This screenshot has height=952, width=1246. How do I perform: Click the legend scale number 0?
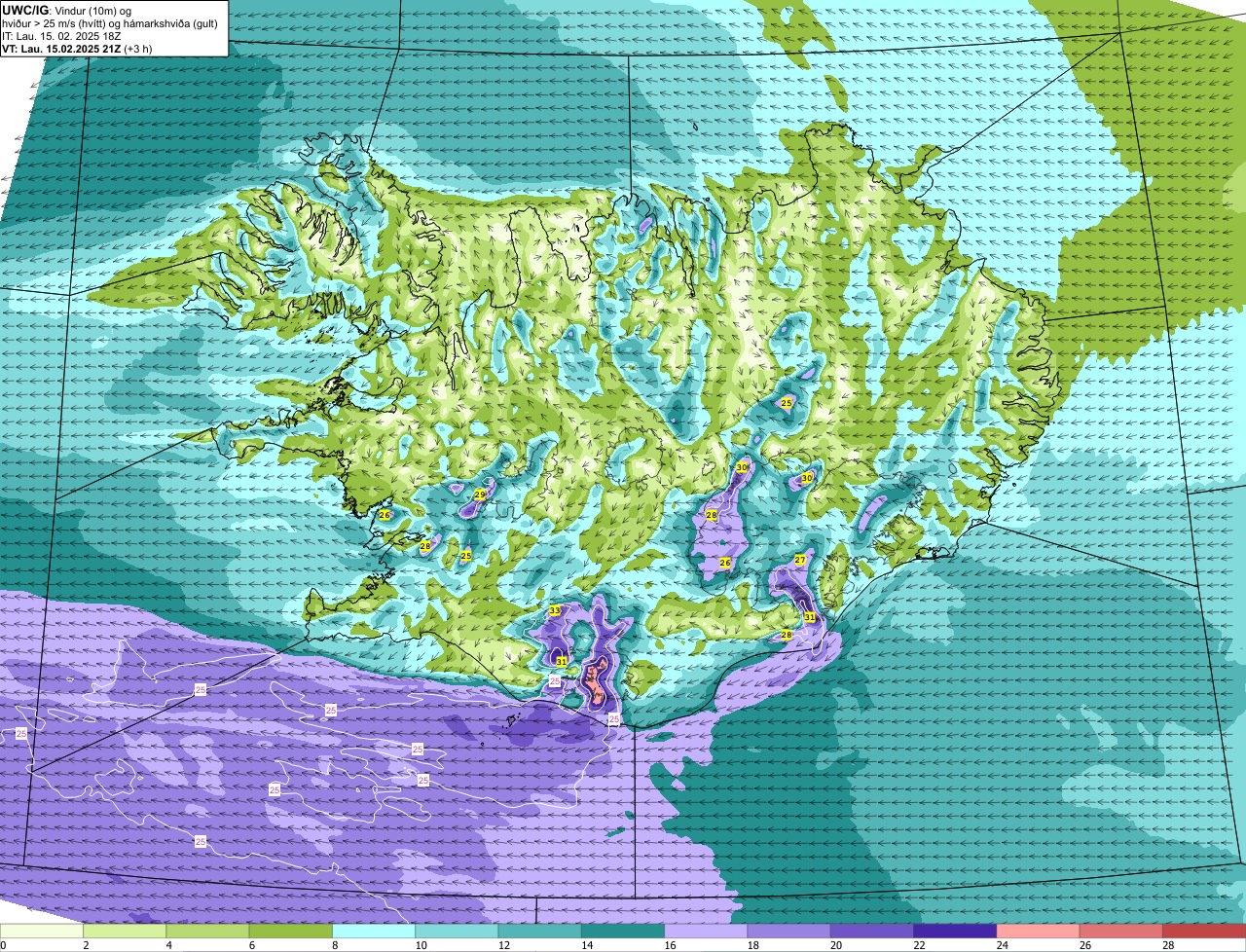click(3, 945)
